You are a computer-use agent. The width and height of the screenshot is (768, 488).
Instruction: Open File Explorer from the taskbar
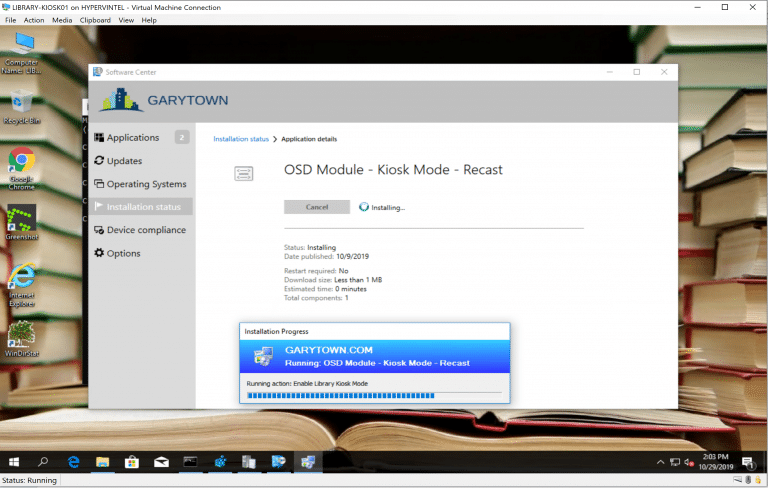tap(103, 462)
